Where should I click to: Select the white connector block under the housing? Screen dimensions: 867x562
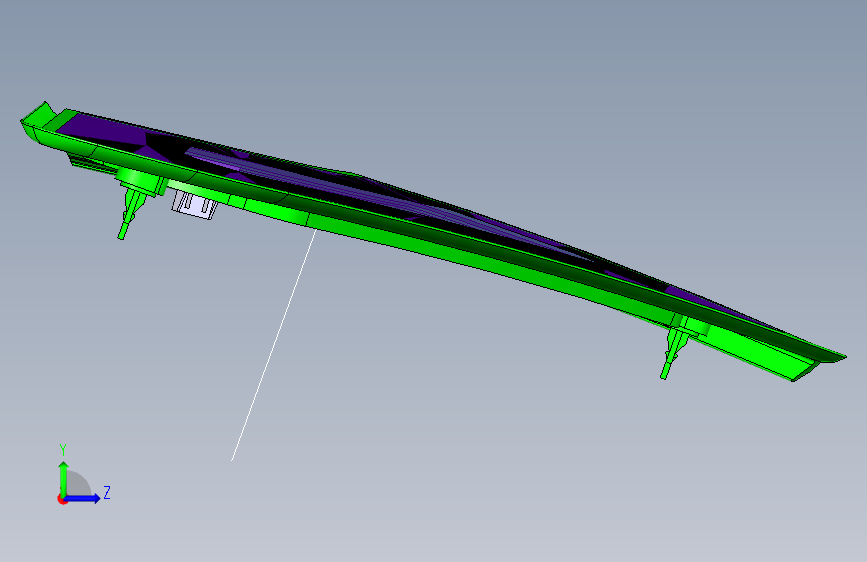click(194, 205)
